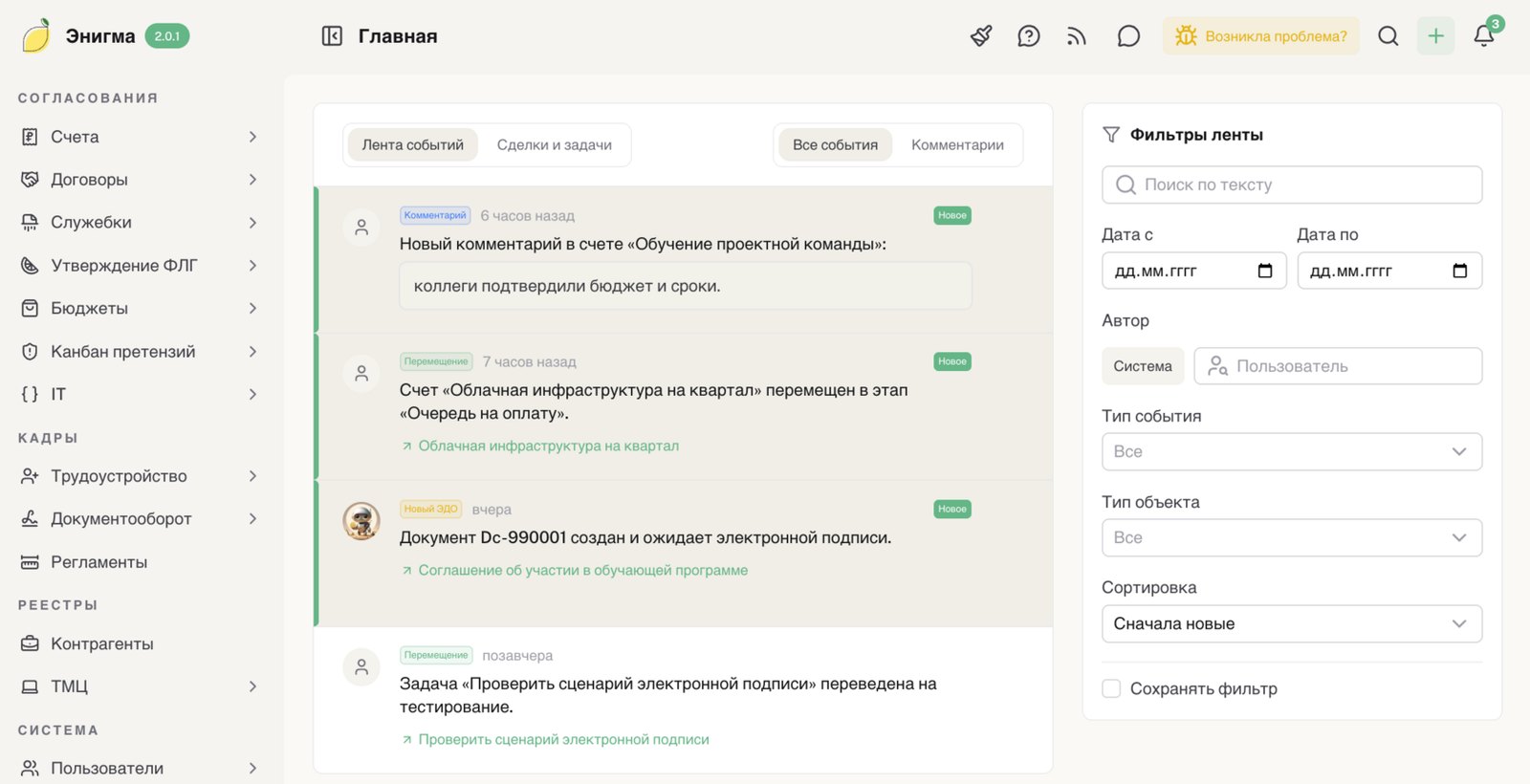
Task: Switch to Сделки и задачи tab
Action: (x=555, y=145)
